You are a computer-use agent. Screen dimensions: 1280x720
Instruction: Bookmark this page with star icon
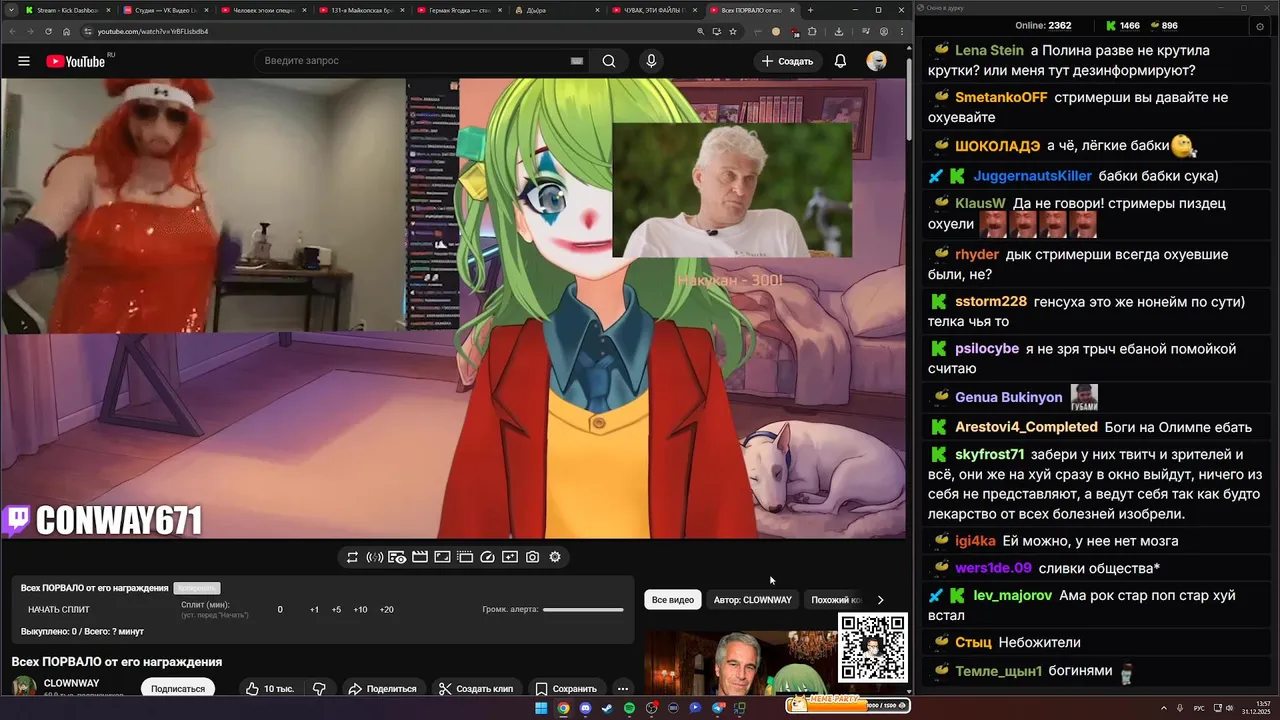click(x=732, y=31)
